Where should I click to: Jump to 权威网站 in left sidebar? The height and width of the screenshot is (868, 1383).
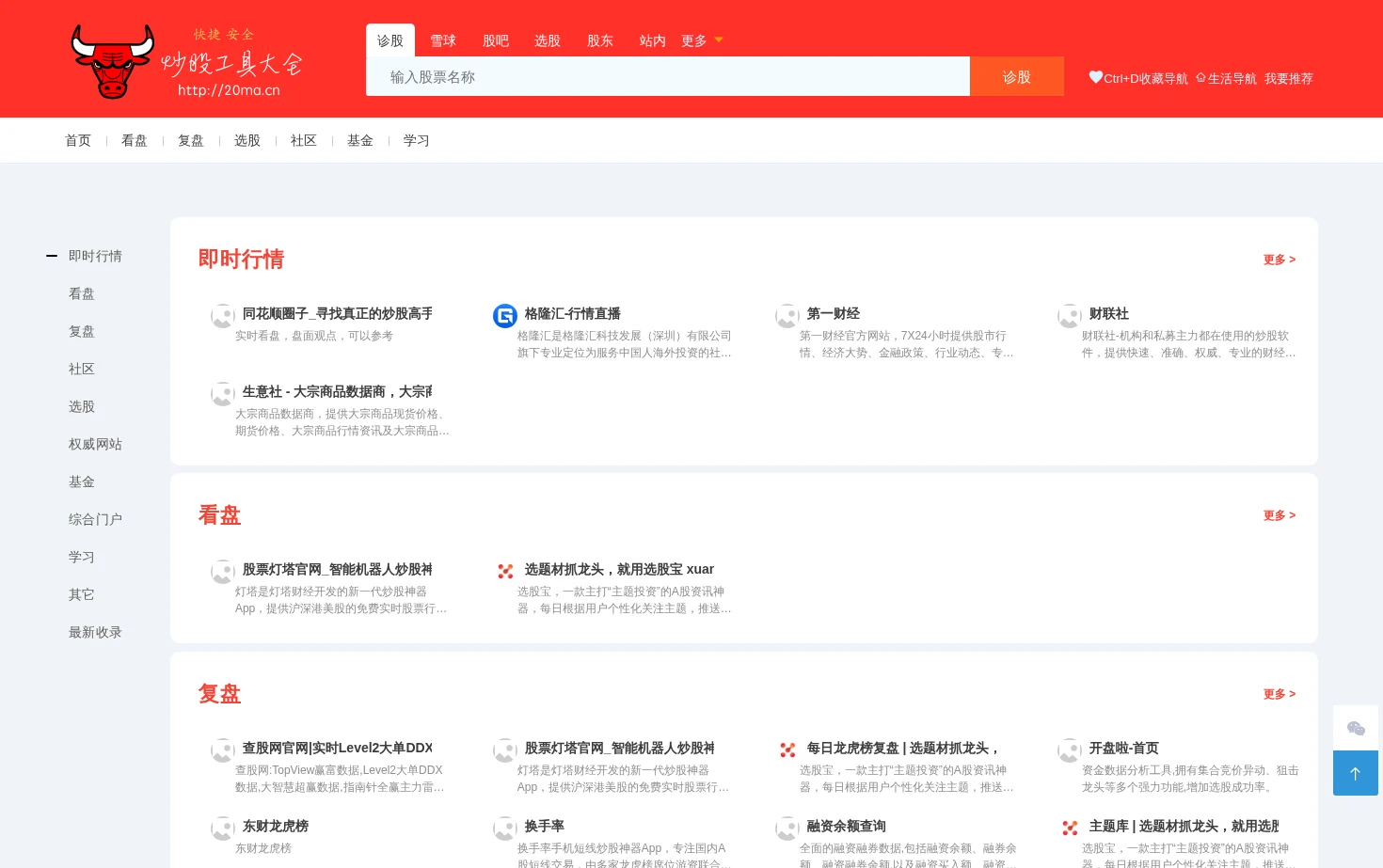[x=95, y=444]
